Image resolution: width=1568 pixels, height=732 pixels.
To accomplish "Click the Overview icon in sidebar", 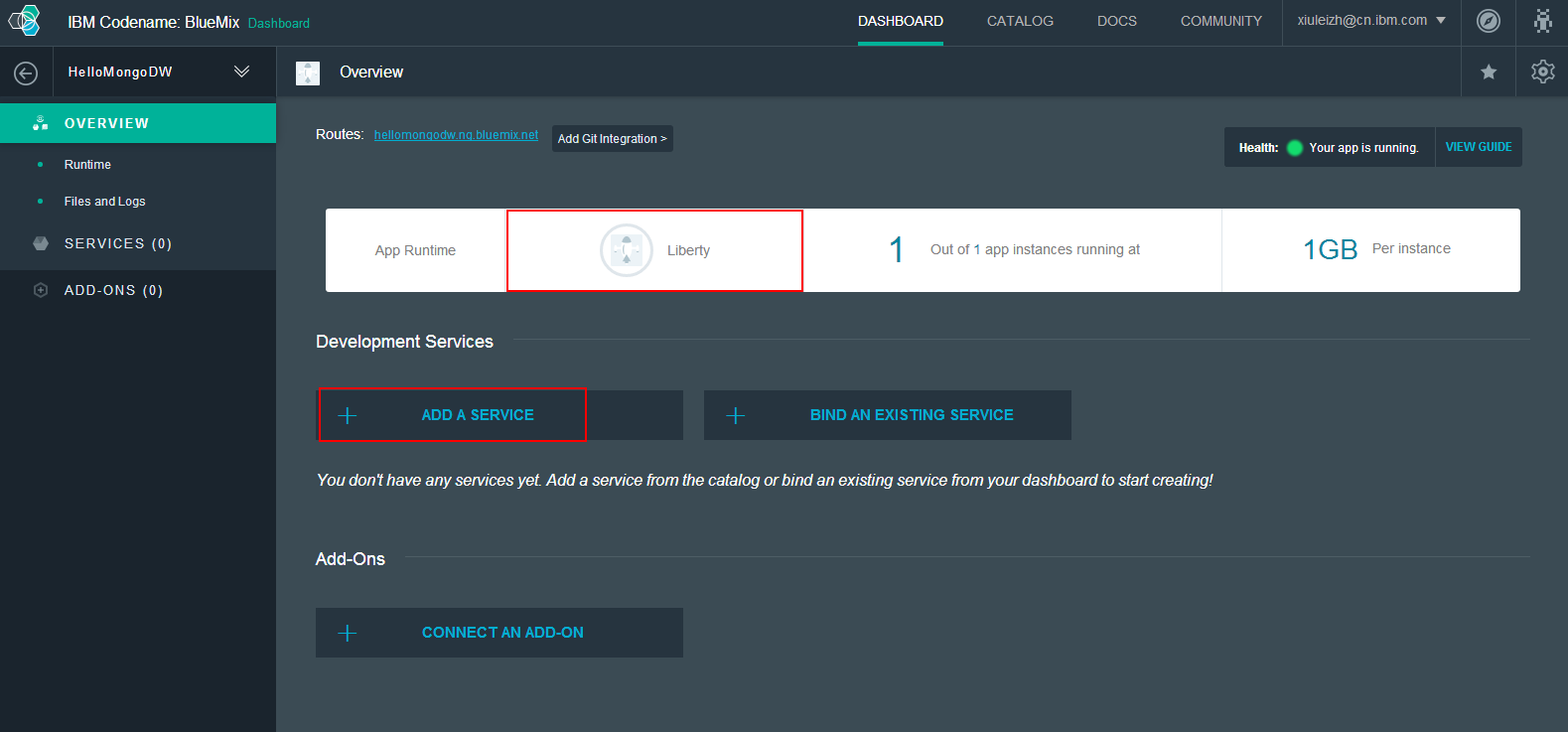I will tap(41, 123).
